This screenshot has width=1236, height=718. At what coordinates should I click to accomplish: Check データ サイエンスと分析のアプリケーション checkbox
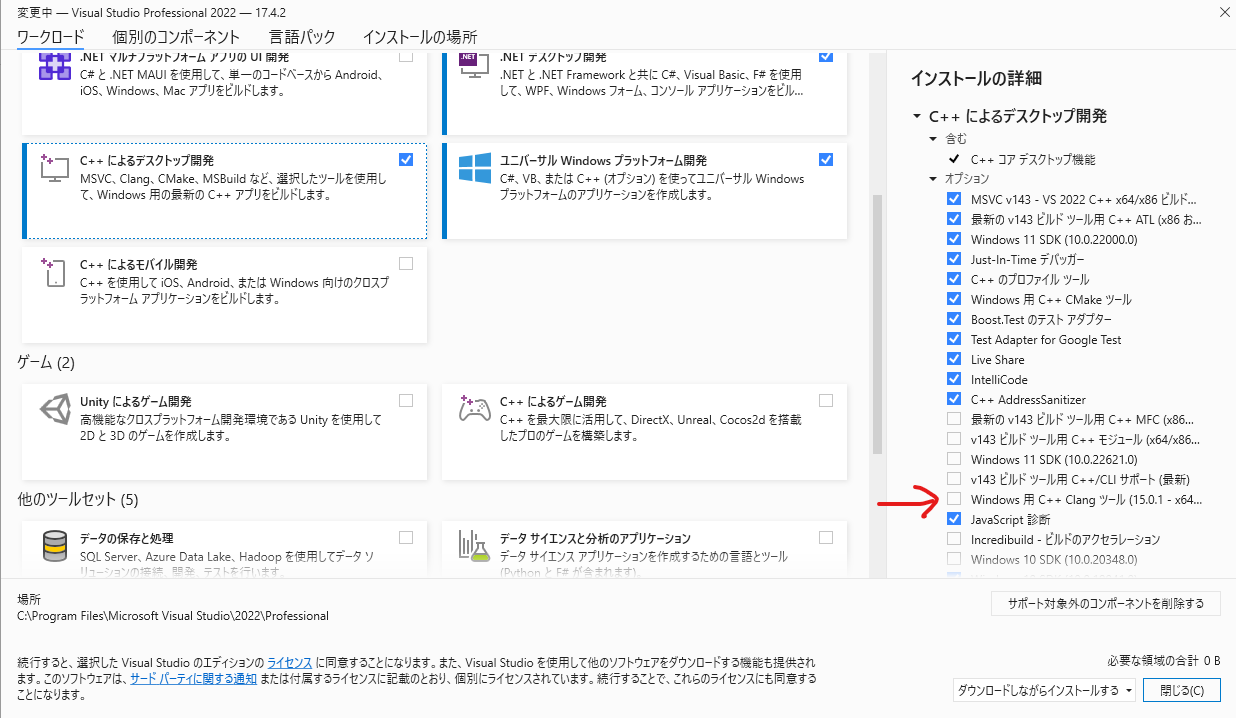click(x=825, y=538)
